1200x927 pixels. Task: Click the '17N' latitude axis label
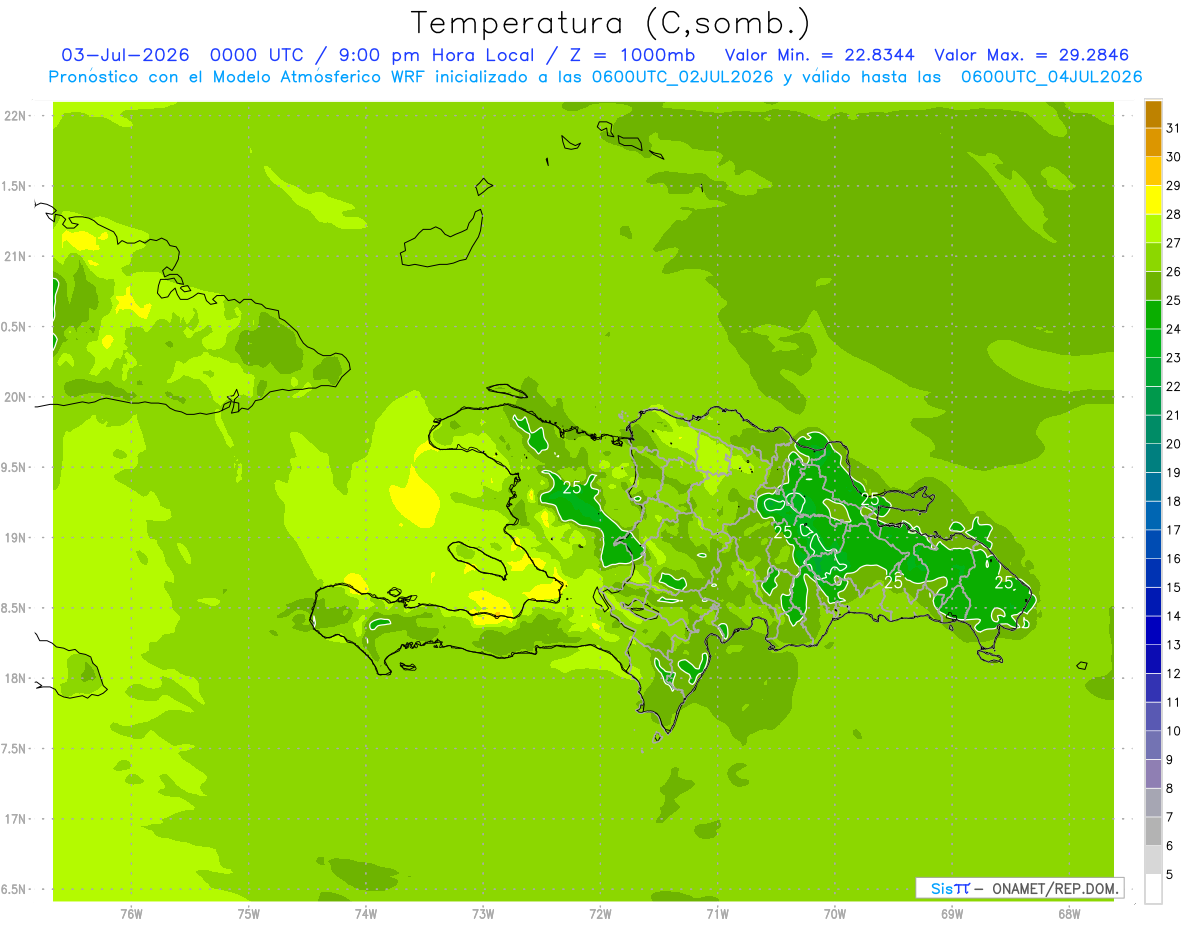[x=15, y=819]
